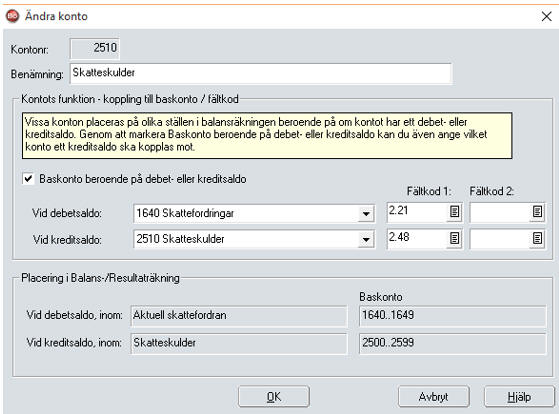Select the 1640 Skattefordringar combo box
This screenshot has height=414, width=559.
point(254,214)
